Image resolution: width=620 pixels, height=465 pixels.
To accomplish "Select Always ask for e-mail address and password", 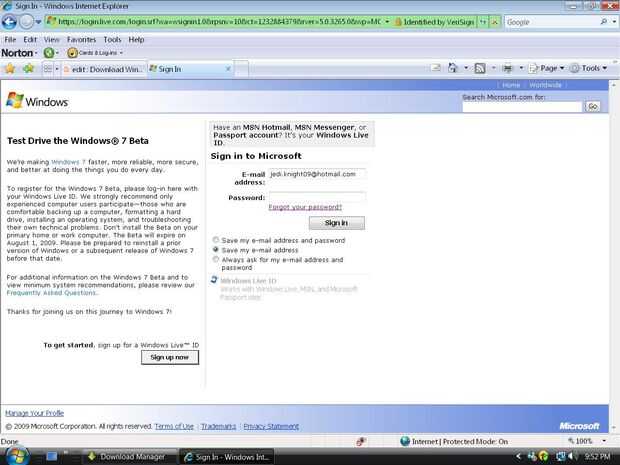I will click(215, 259).
